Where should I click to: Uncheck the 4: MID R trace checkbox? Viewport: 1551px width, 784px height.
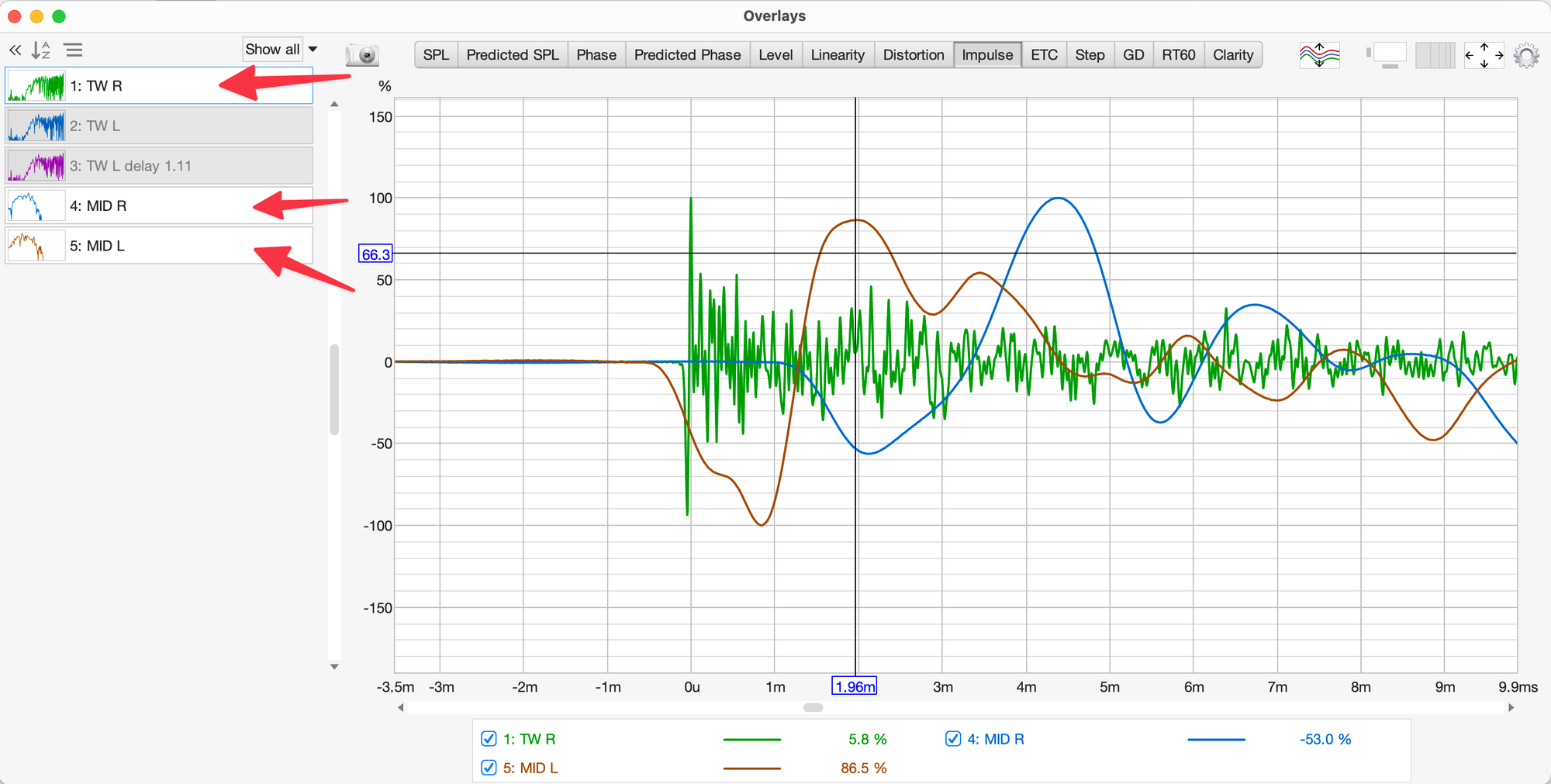tap(953, 739)
